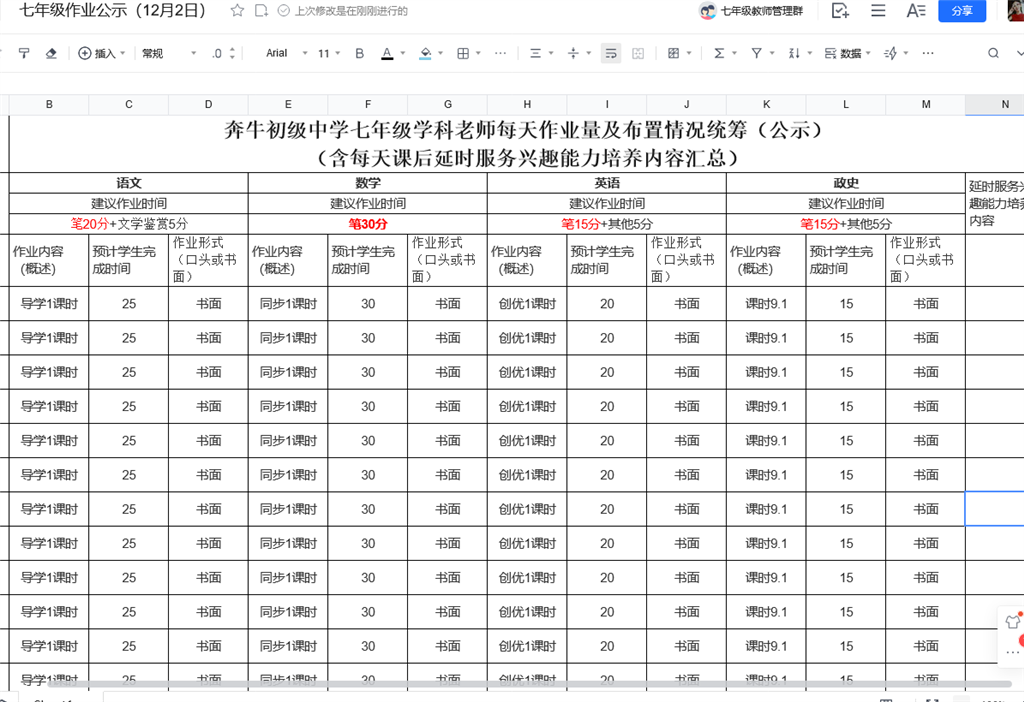Click the text style A icon

(916, 10)
